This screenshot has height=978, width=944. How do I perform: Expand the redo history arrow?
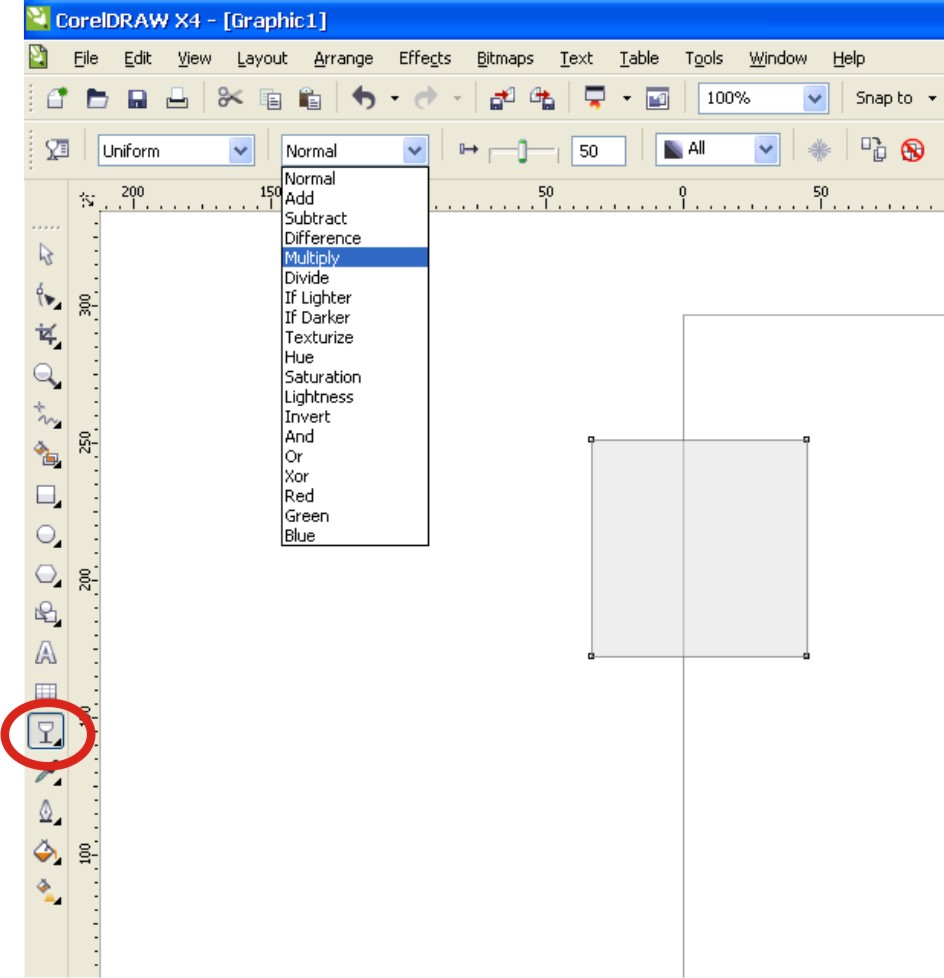click(x=457, y=98)
